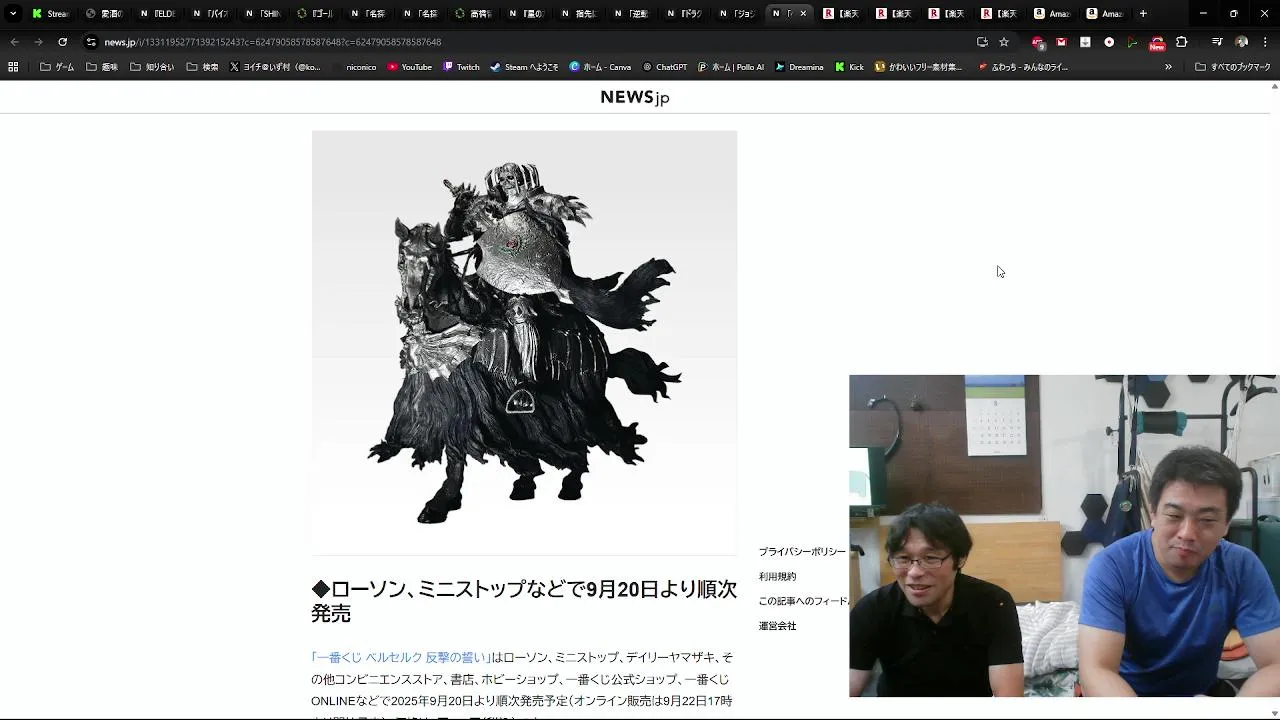Open the red extension with badge 9
Viewport: 1280px width, 720px height.
pos(1038,42)
